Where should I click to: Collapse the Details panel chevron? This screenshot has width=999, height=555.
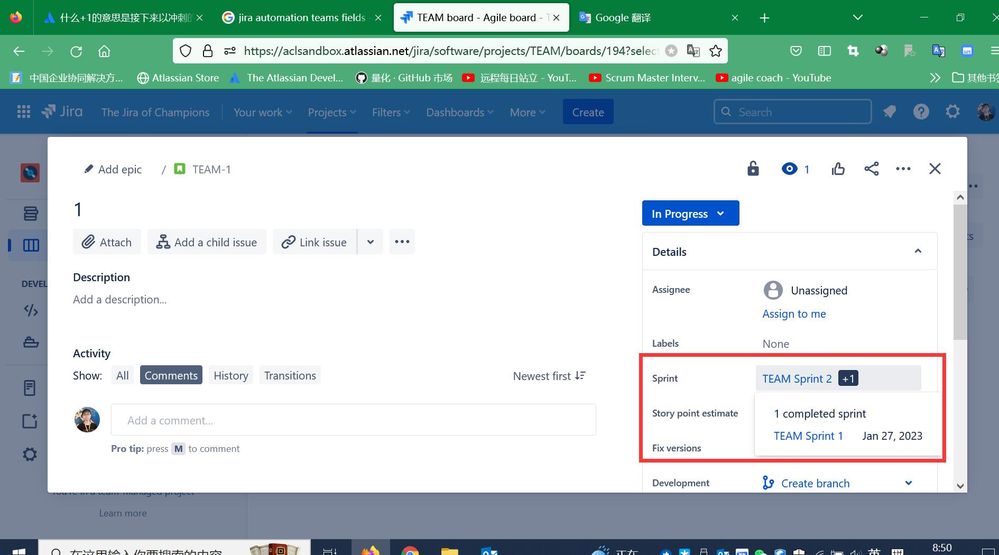[918, 252]
